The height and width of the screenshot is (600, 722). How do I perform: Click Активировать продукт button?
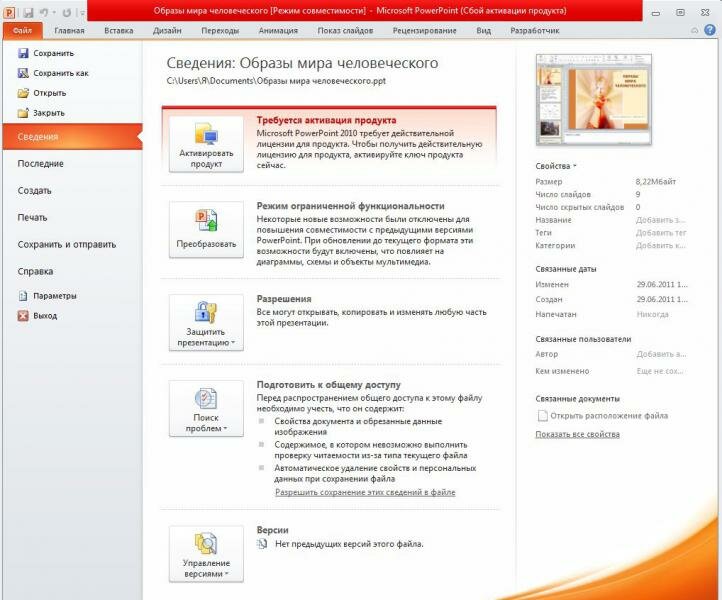[206, 144]
